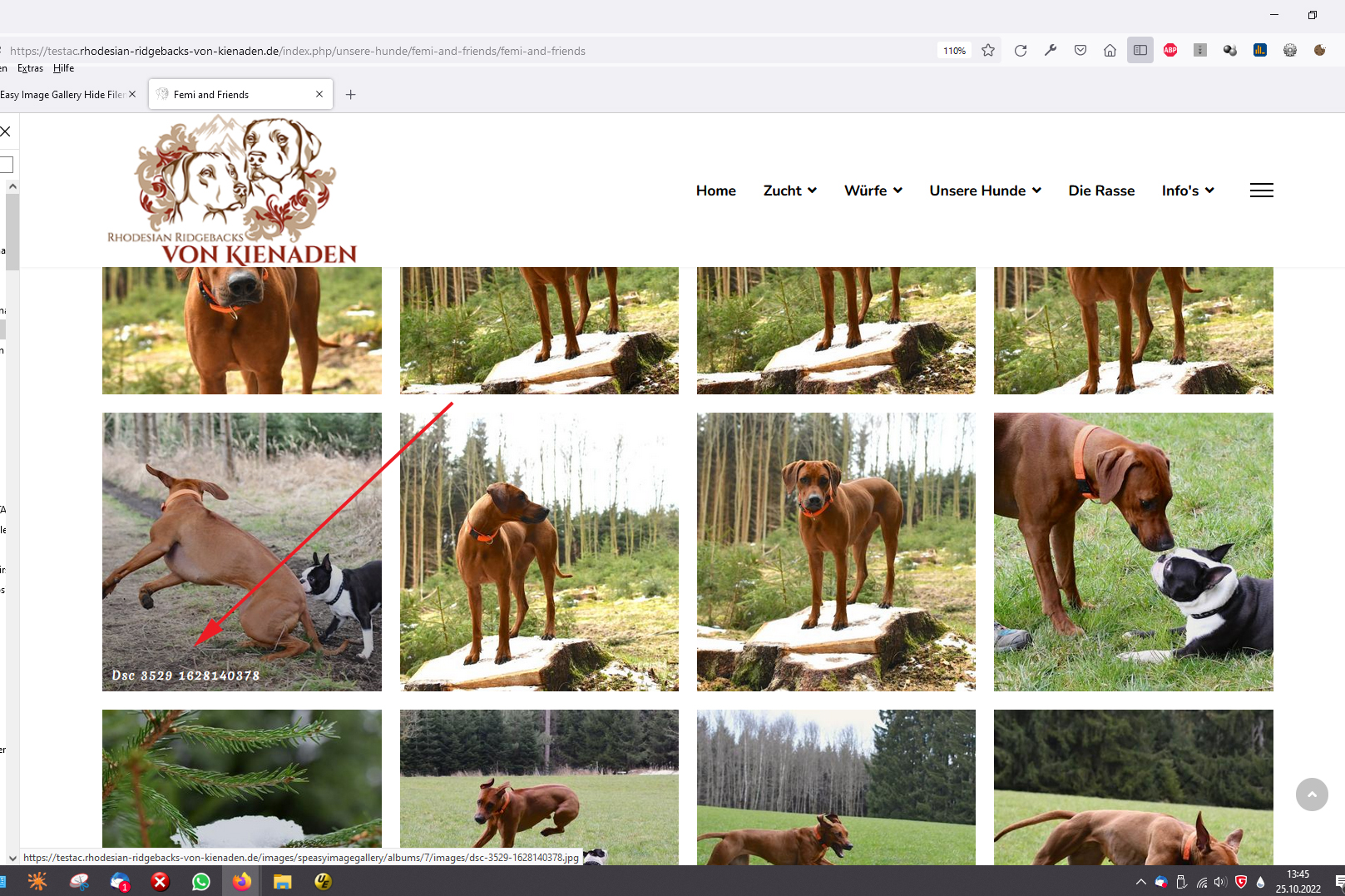Bookmark this page with the star icon
Image resolution: width=1345 pixels, height=896 pixels.
click(x=988, y=51)
